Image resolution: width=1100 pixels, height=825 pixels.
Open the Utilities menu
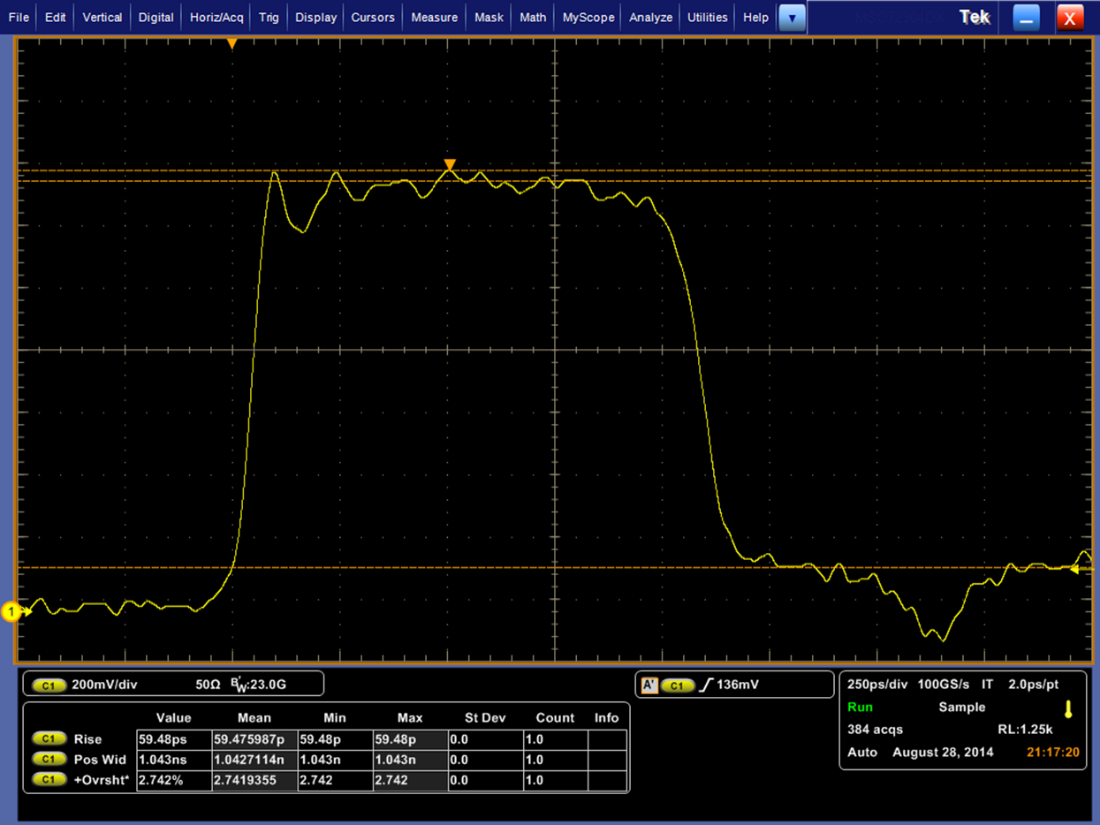pyautogui.click(x=707, y=17)
